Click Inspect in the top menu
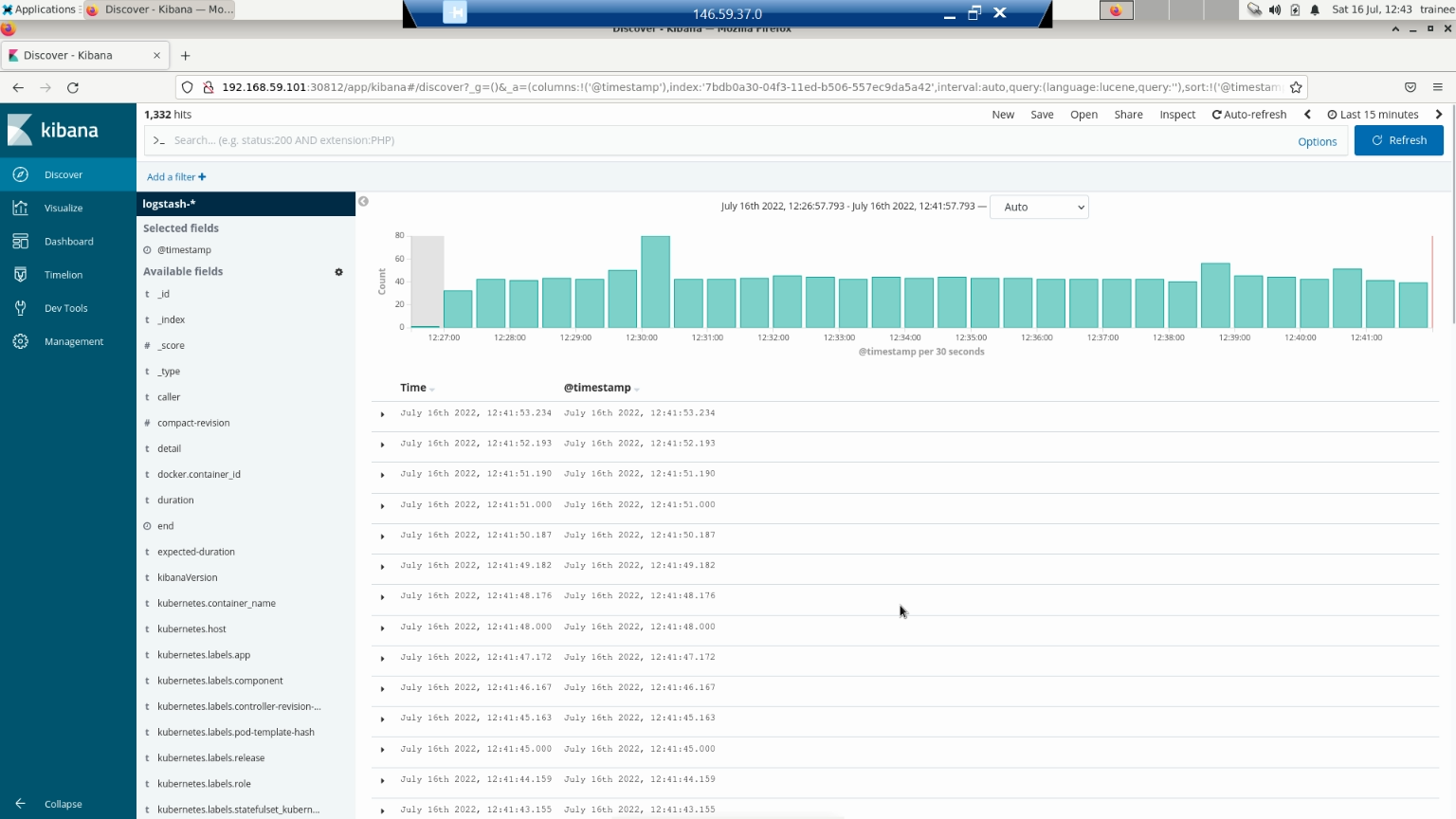Image resolution: width=1456 pixels, height=819 pixels. (x=1177, y=115)
